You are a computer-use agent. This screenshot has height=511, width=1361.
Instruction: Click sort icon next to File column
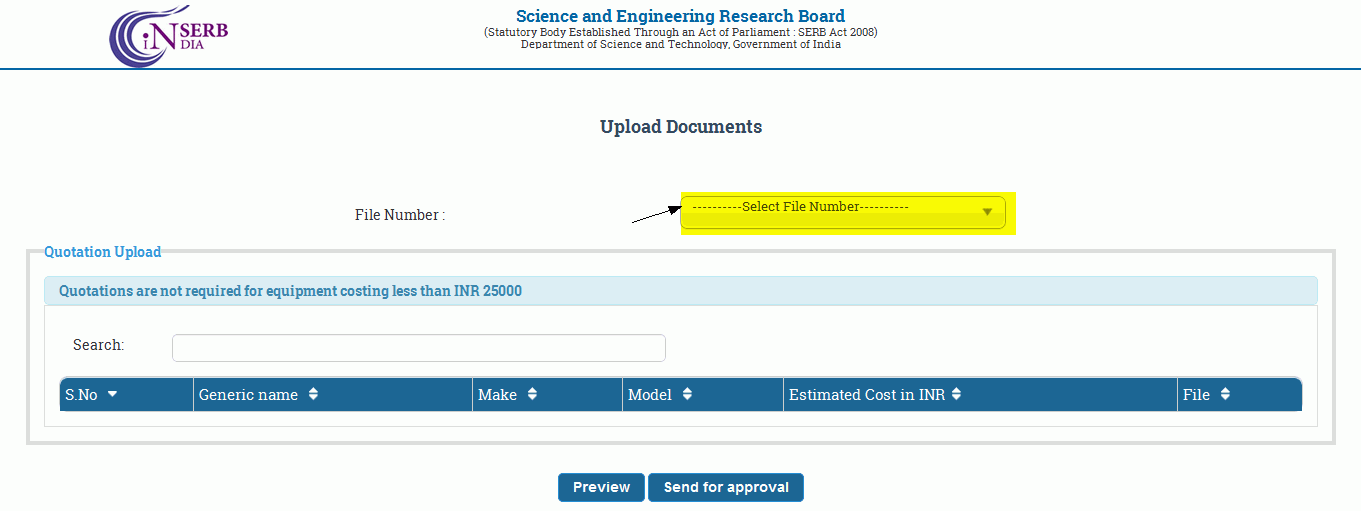point(1225,395)
